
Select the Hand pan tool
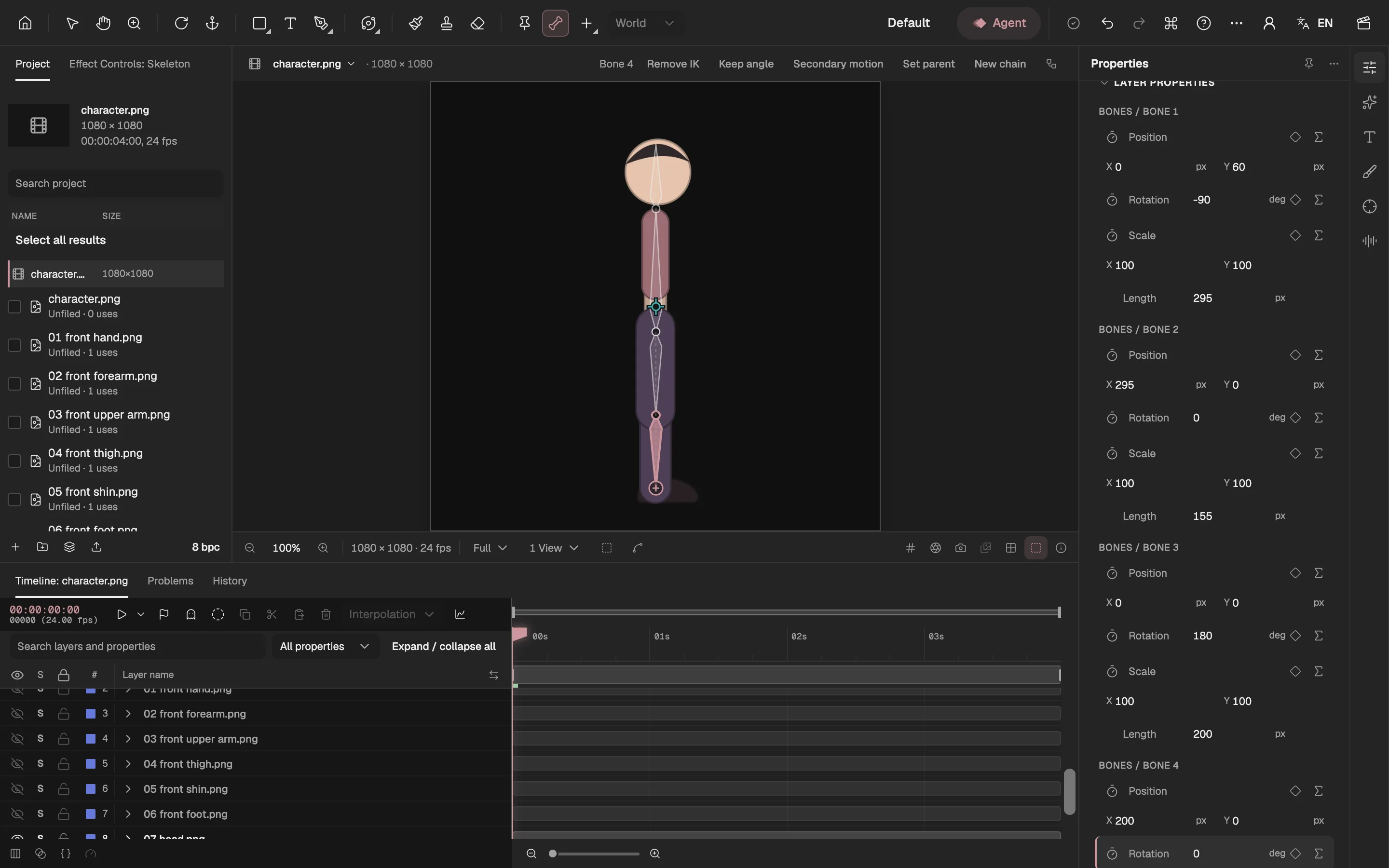tap(103, 23)
